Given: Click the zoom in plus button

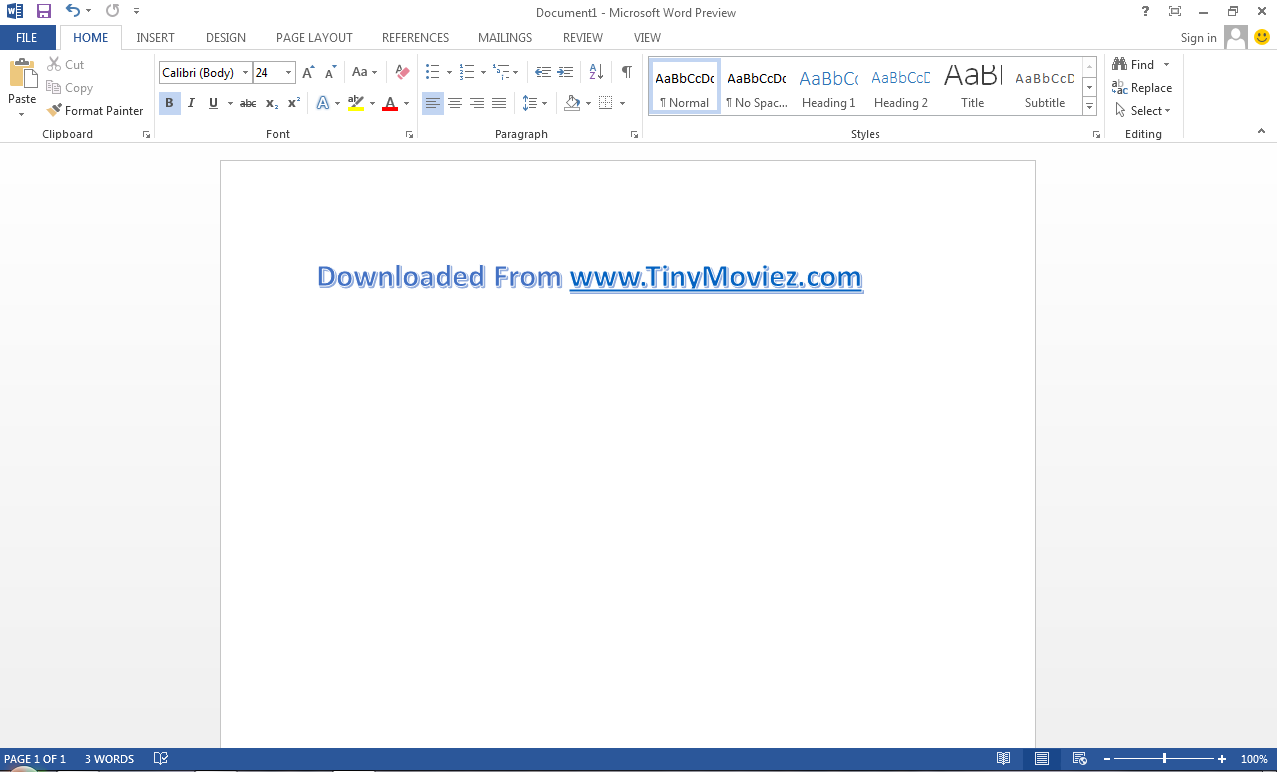Looking at the screenshot, I should click(x=1222, y=759).
